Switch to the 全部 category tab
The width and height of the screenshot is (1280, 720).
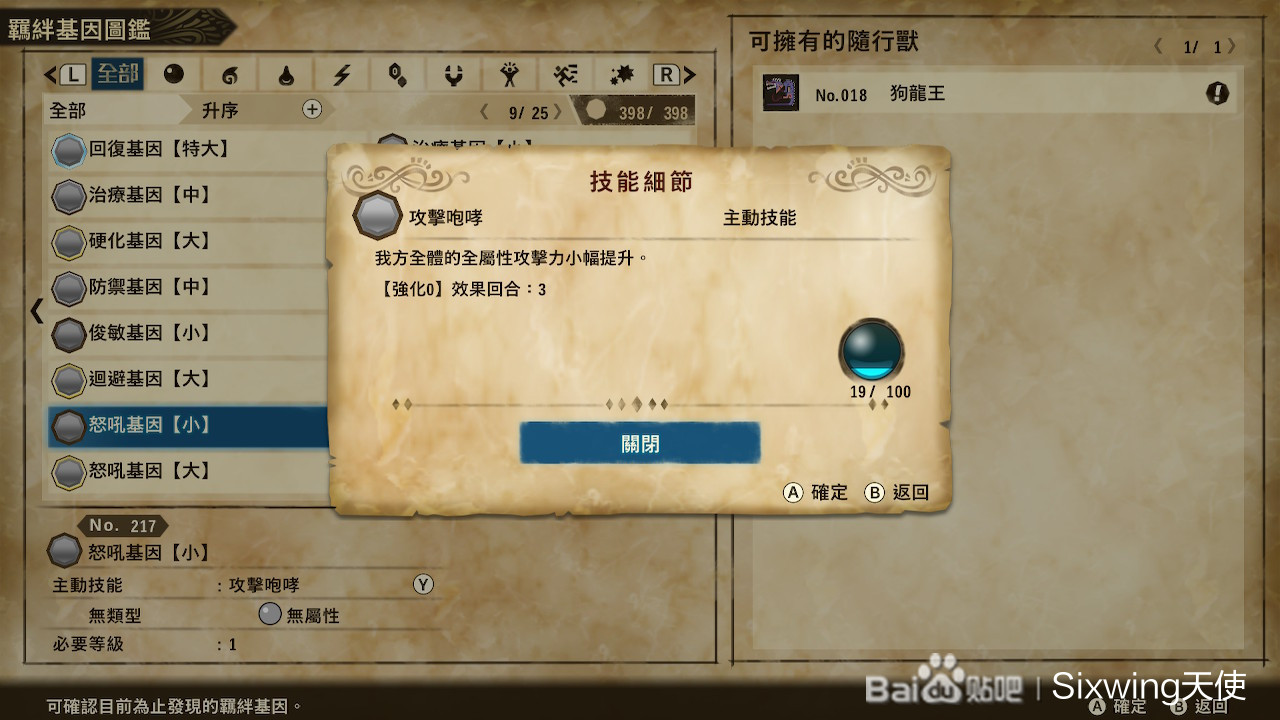click(x=117, y=75)
